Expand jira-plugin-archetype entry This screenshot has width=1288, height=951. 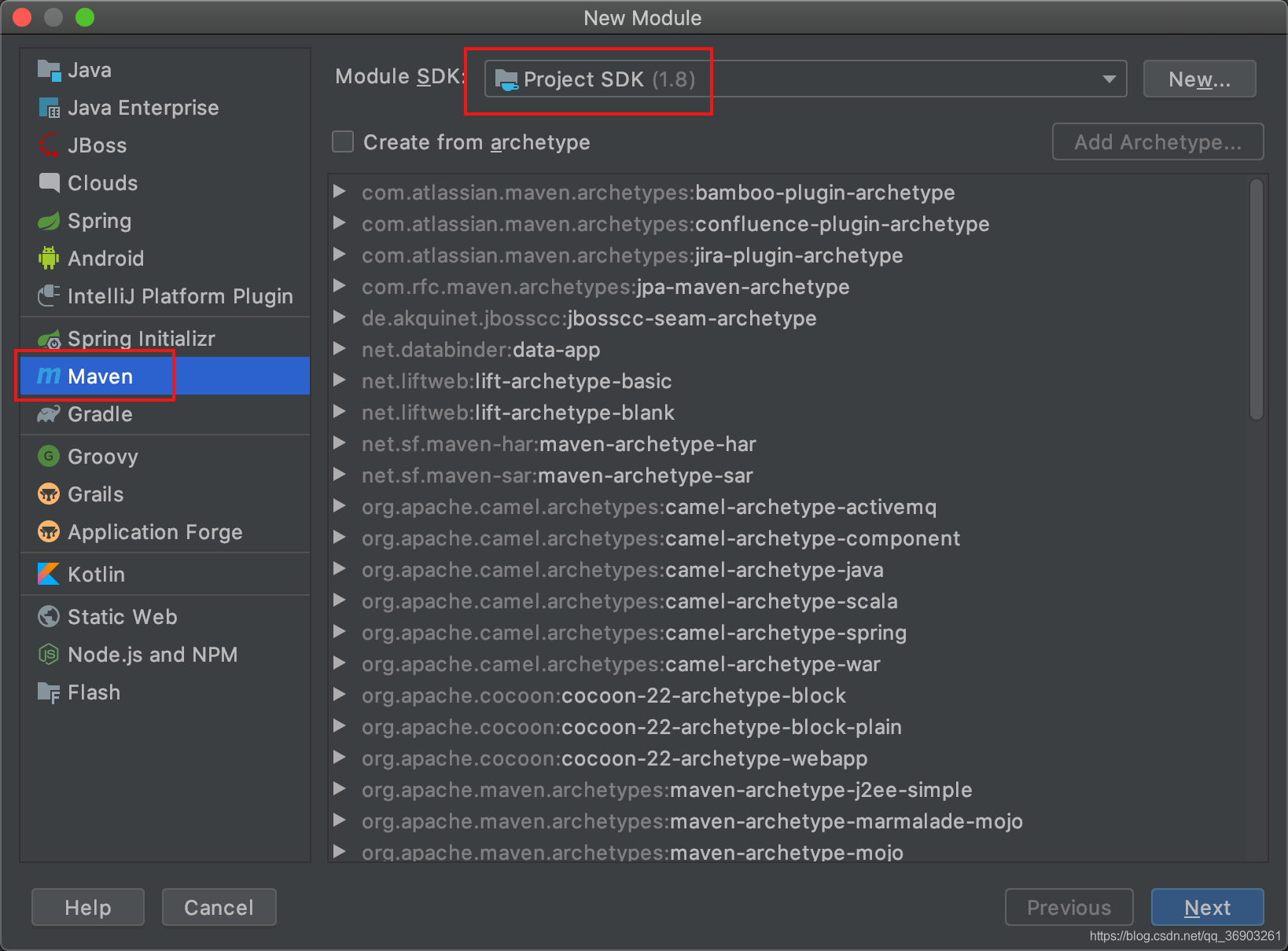pos(340,255)
